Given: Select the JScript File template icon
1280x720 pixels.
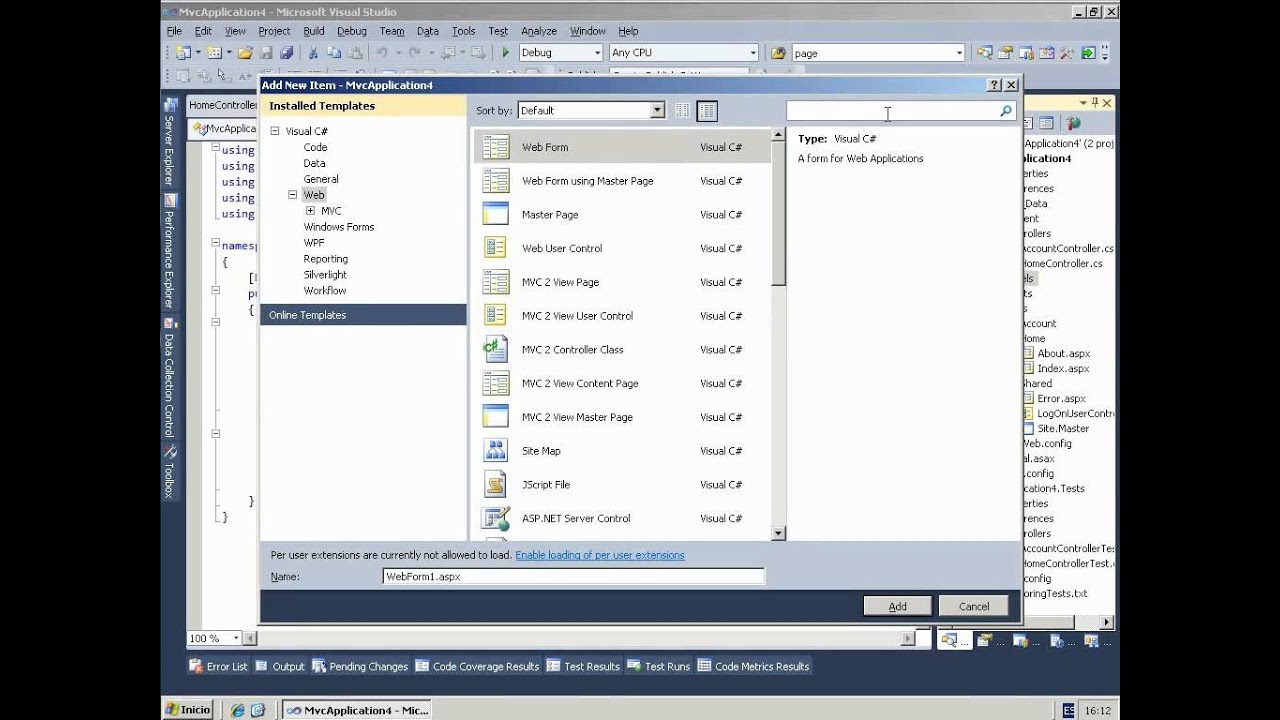Looking at the screenshot, I should pyautogui.click(x=496, y=485).
